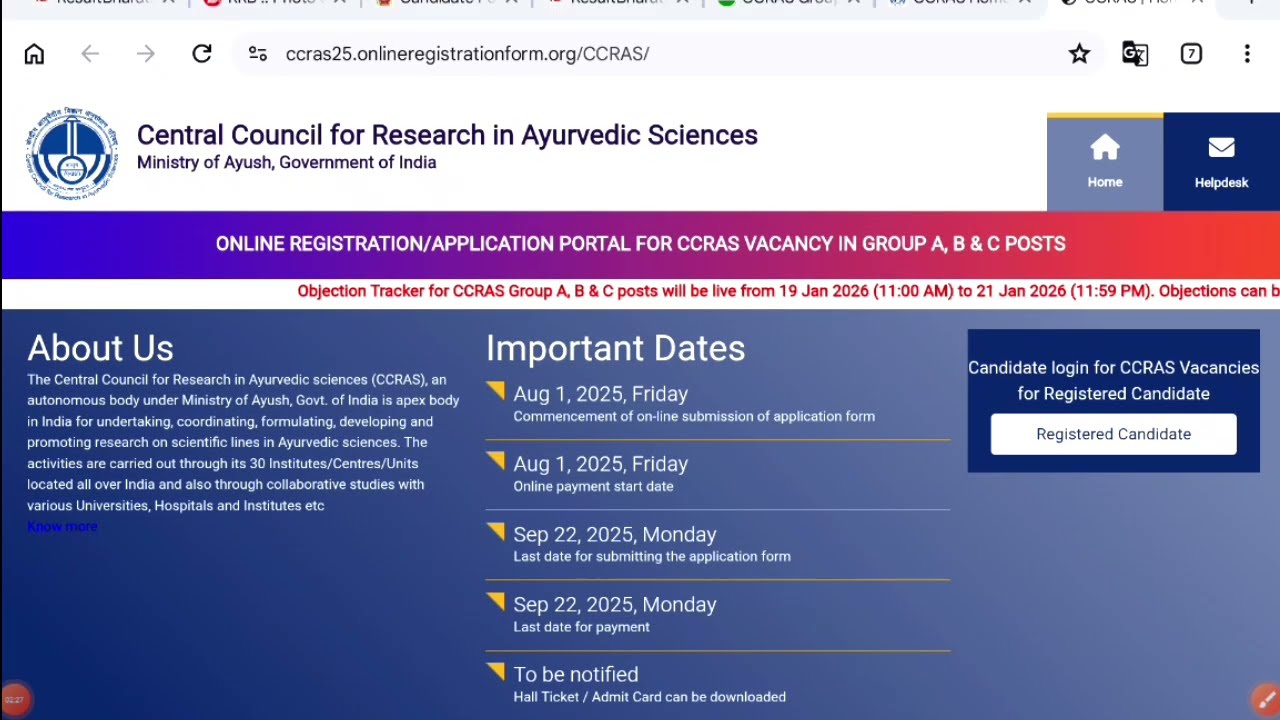Viewport: 1280px width, 720px height.
Task: Click the Registered Candidate button
Action: click(1113, 434)
